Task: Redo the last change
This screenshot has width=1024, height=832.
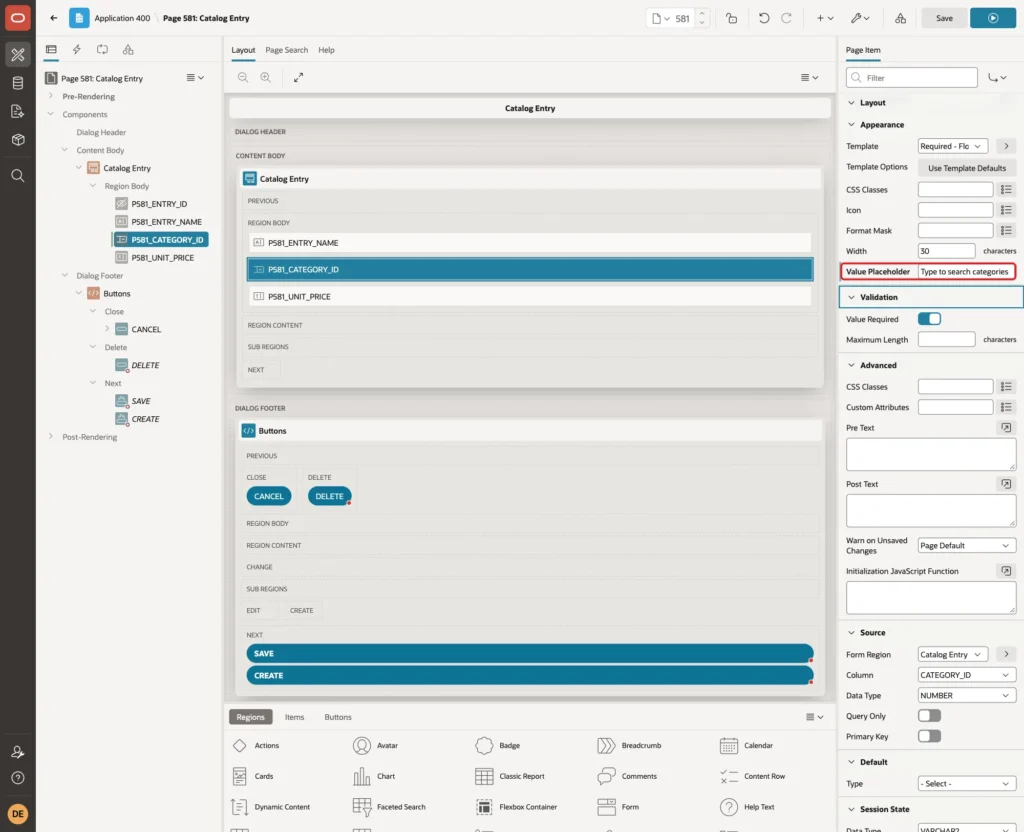Action: click(786, 18)
